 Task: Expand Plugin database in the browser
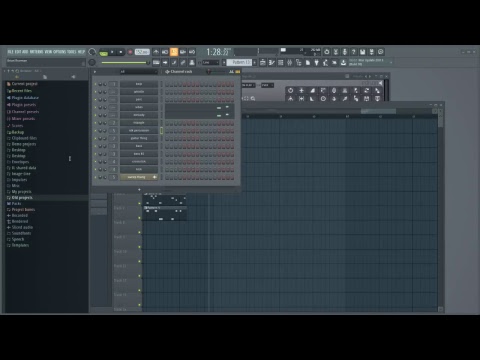(23, 98)
